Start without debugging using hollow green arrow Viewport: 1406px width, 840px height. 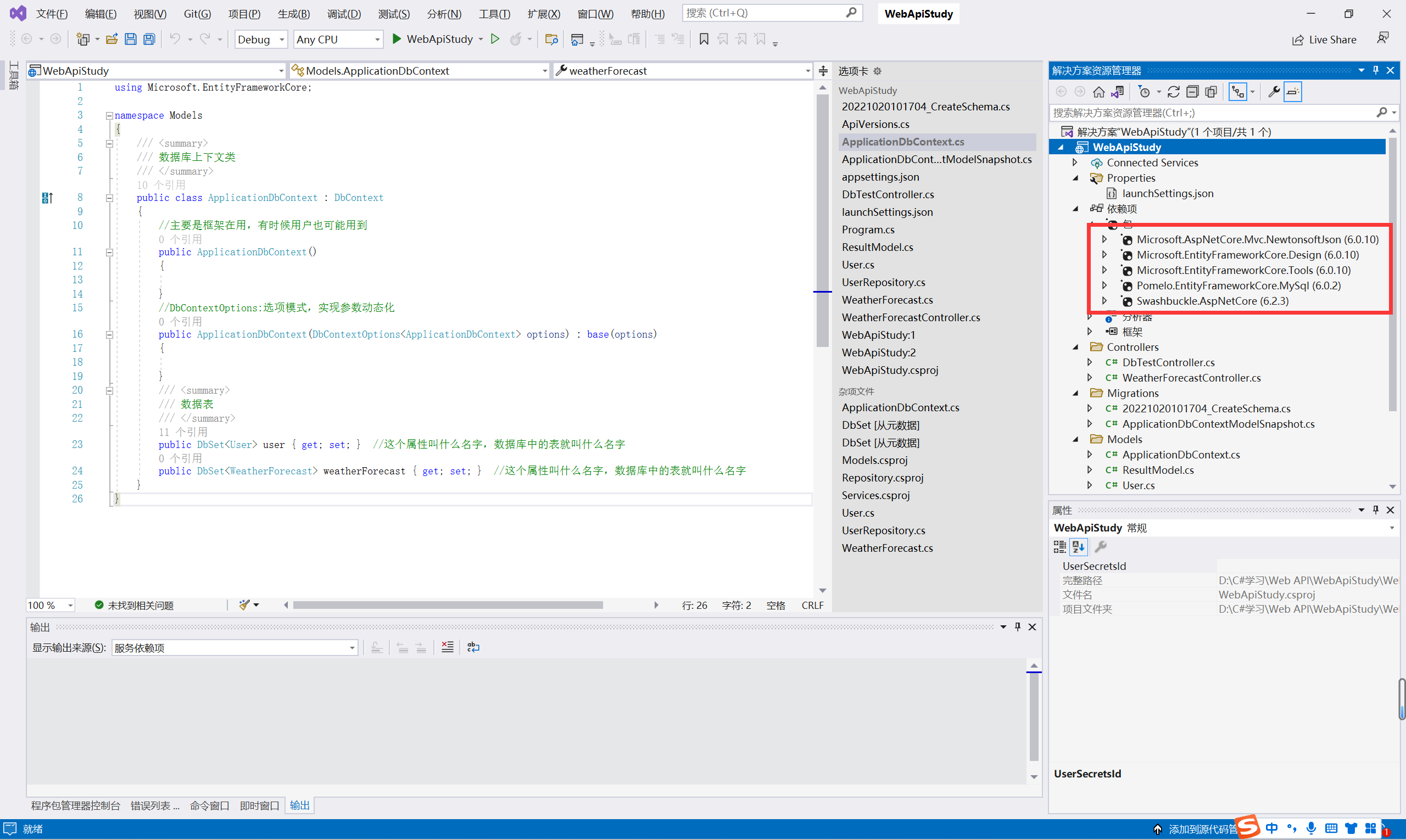click(x=495, y=39)
